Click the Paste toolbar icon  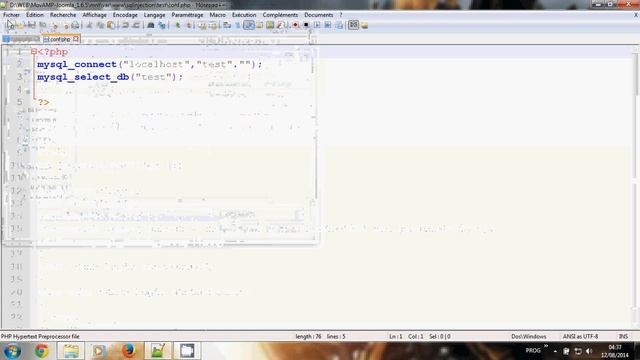111,25
